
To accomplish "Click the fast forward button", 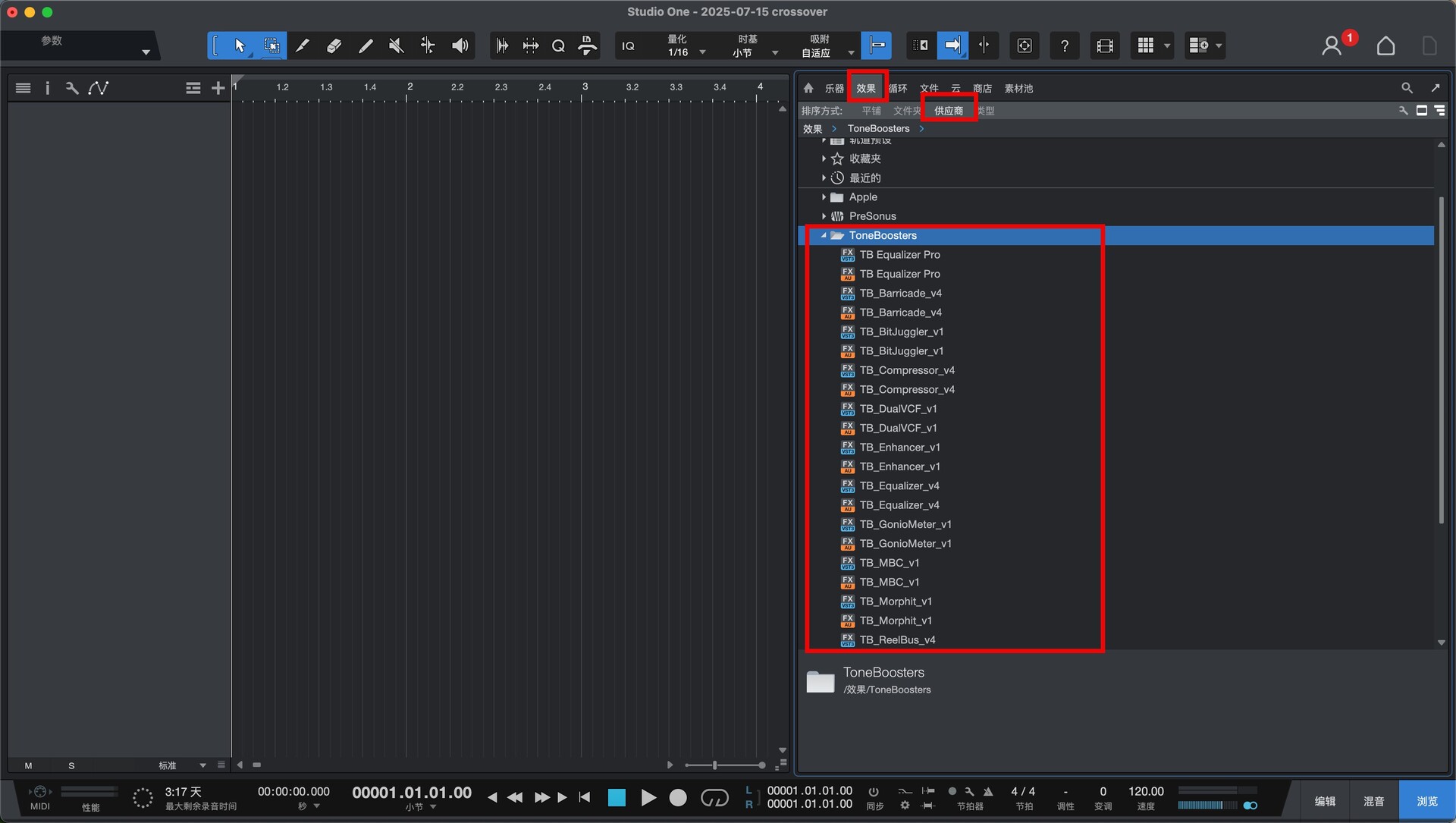I will pos(541,797).
